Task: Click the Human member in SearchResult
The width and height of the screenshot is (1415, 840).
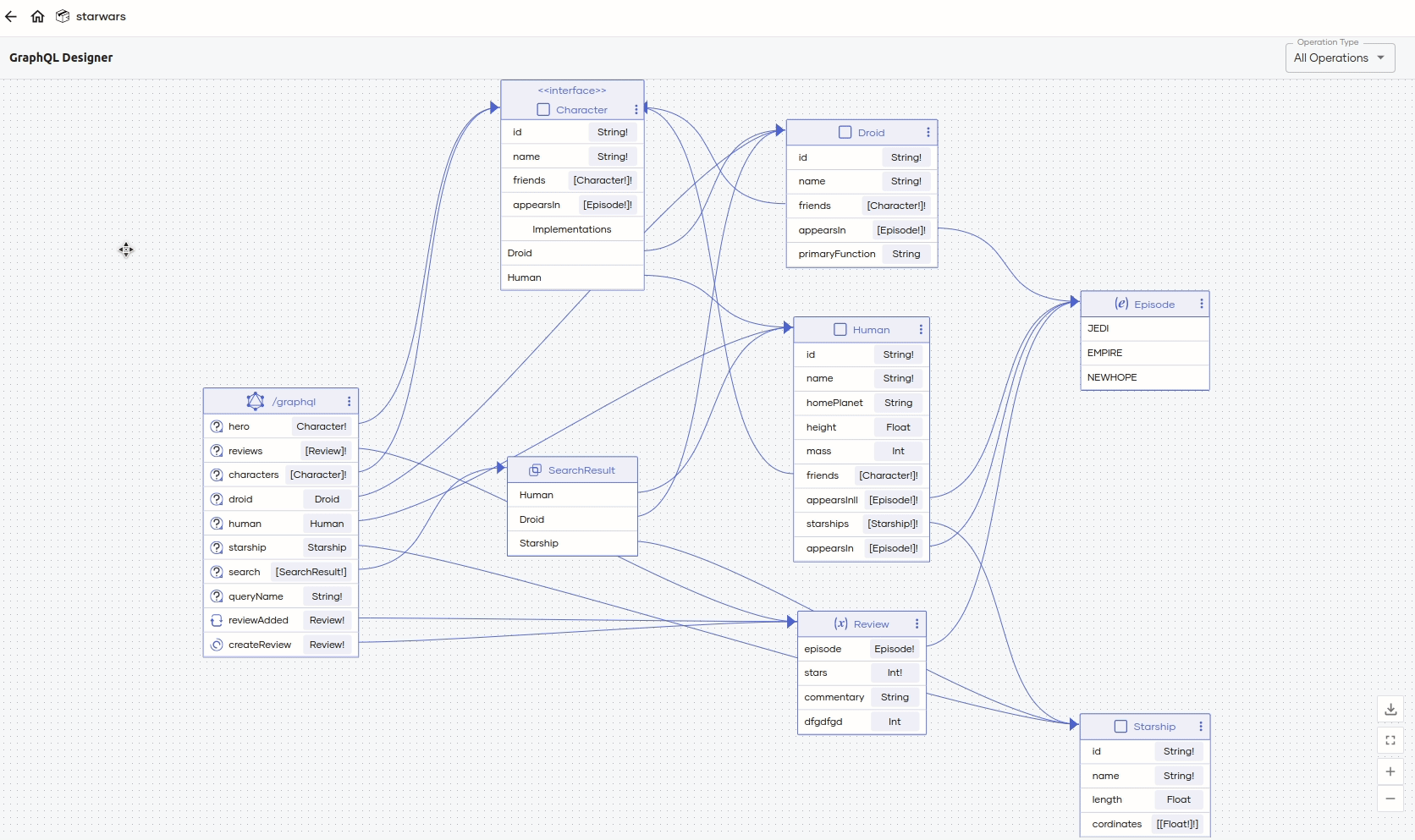Action: click(572, 495)
